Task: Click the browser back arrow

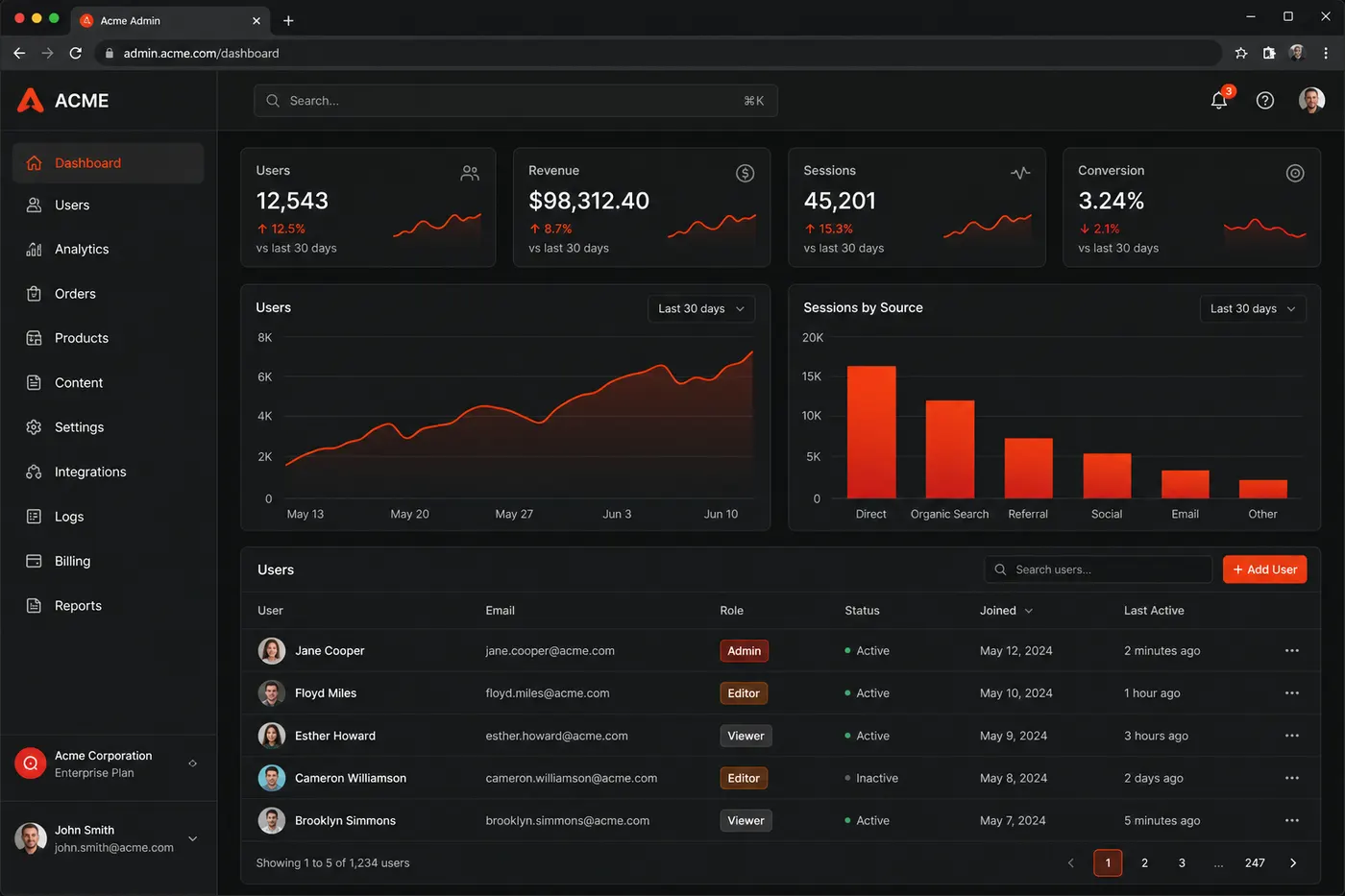Action: click(19, 53)
